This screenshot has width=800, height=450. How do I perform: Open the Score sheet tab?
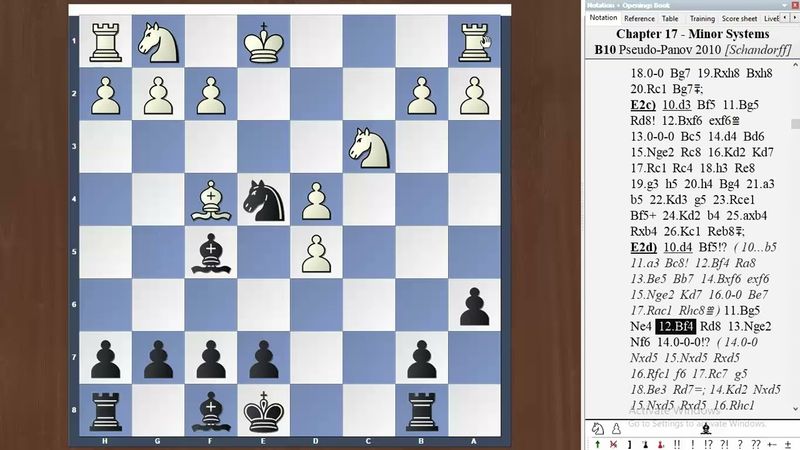[x=738, y=18]
